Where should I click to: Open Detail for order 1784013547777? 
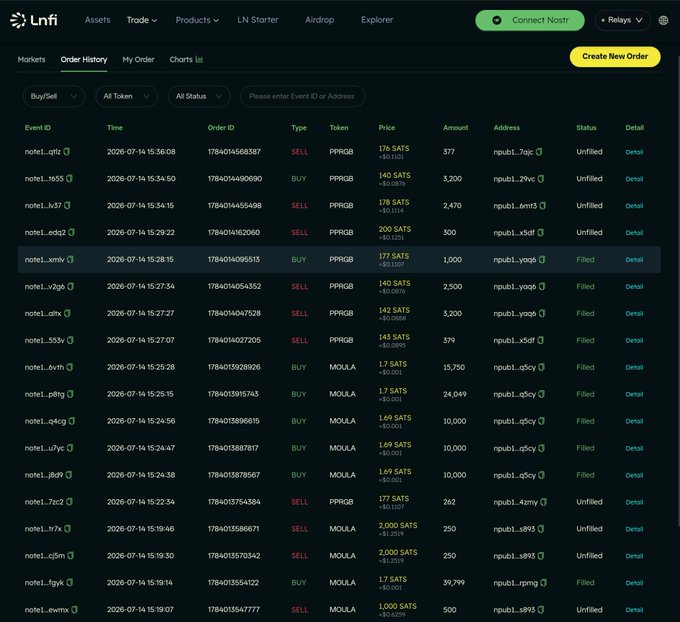point(634,609)
